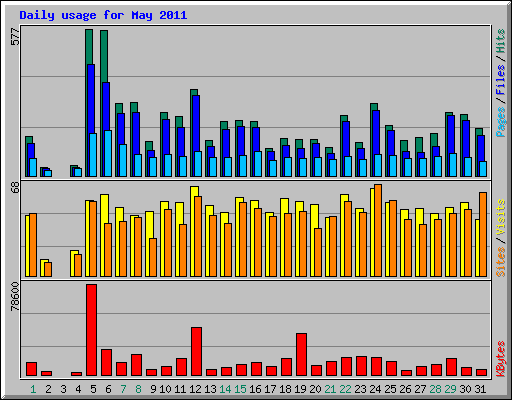
Task: Click the 'Hits' legend label
Action: (500, 41)
